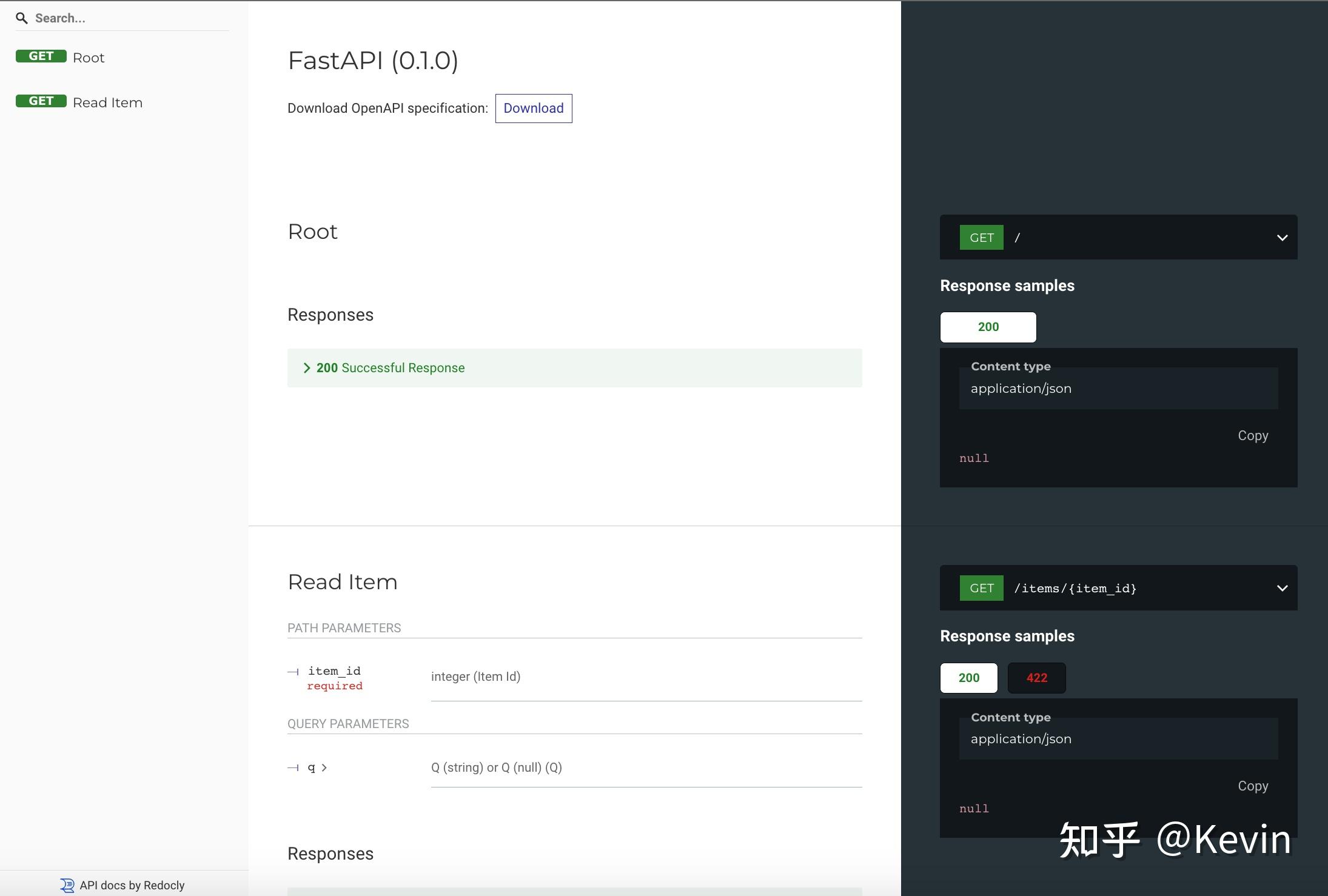Select the 200 response sample tab for Root
The image size is (1328, 896).
tap(987, 327)
